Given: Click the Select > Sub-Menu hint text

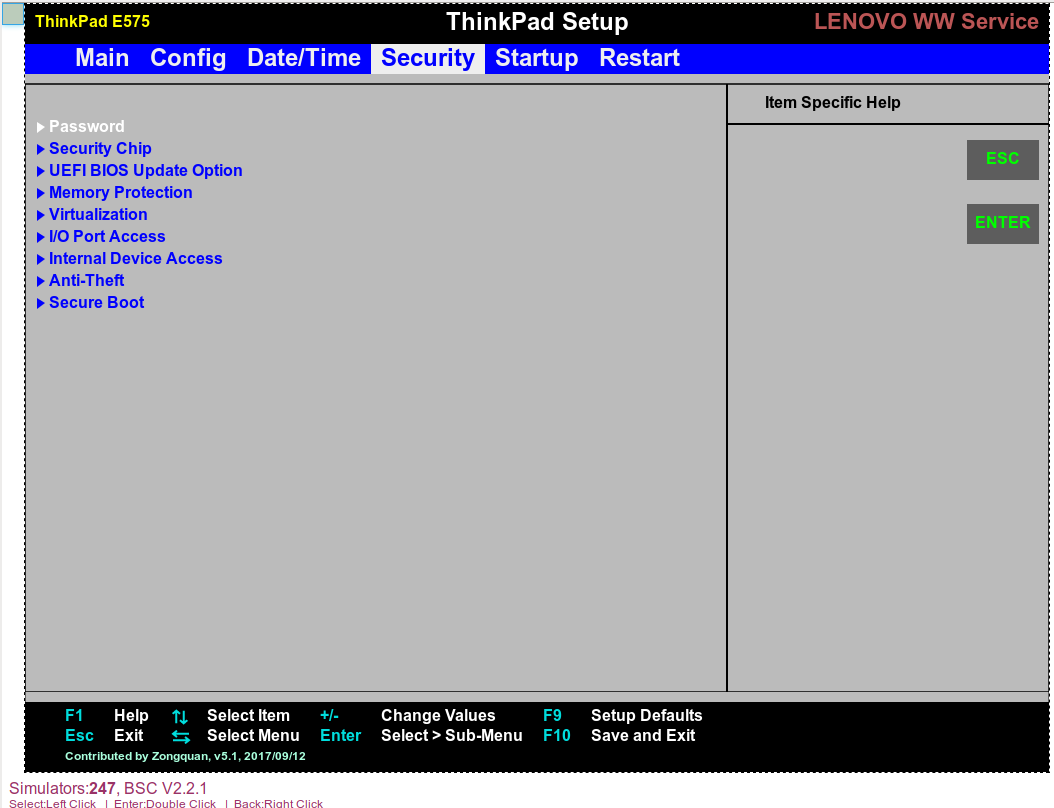Looking at the screenshot, I should (452, 735).
